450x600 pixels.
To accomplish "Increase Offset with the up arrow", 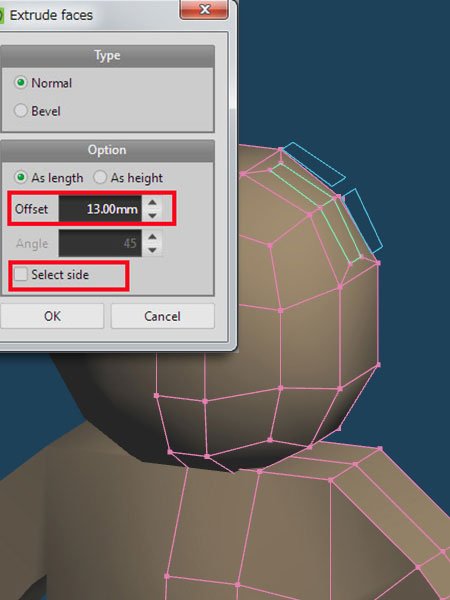I will (152, 202).
